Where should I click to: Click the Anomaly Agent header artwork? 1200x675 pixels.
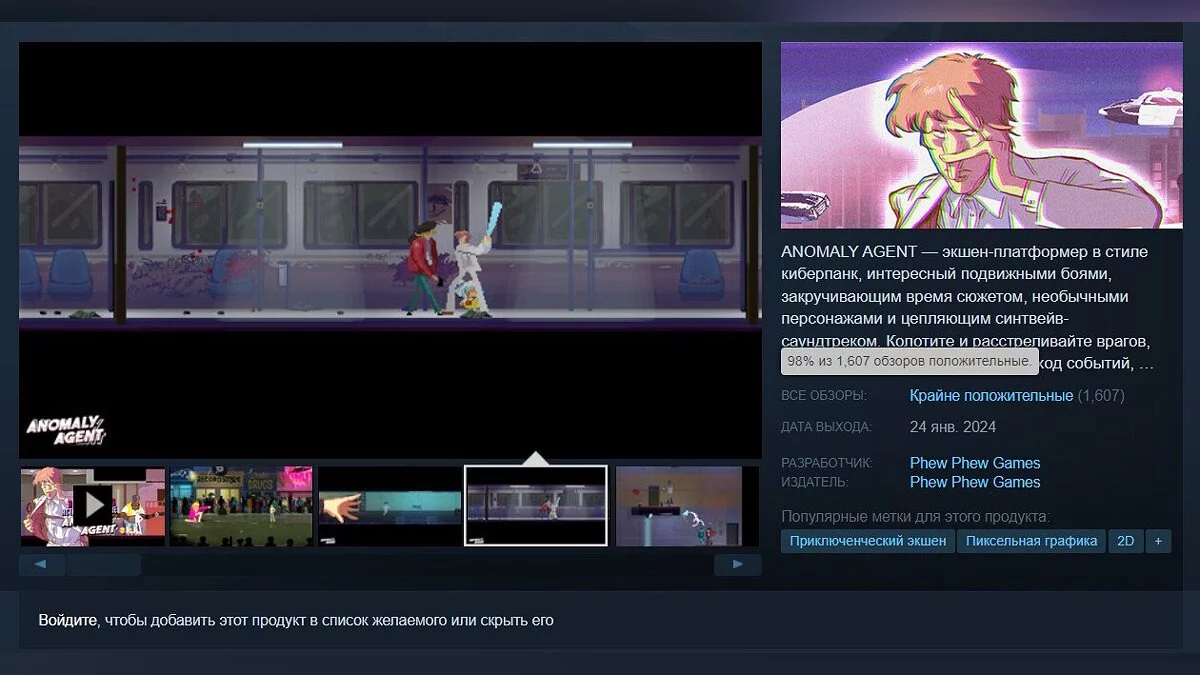pos(981,135)
